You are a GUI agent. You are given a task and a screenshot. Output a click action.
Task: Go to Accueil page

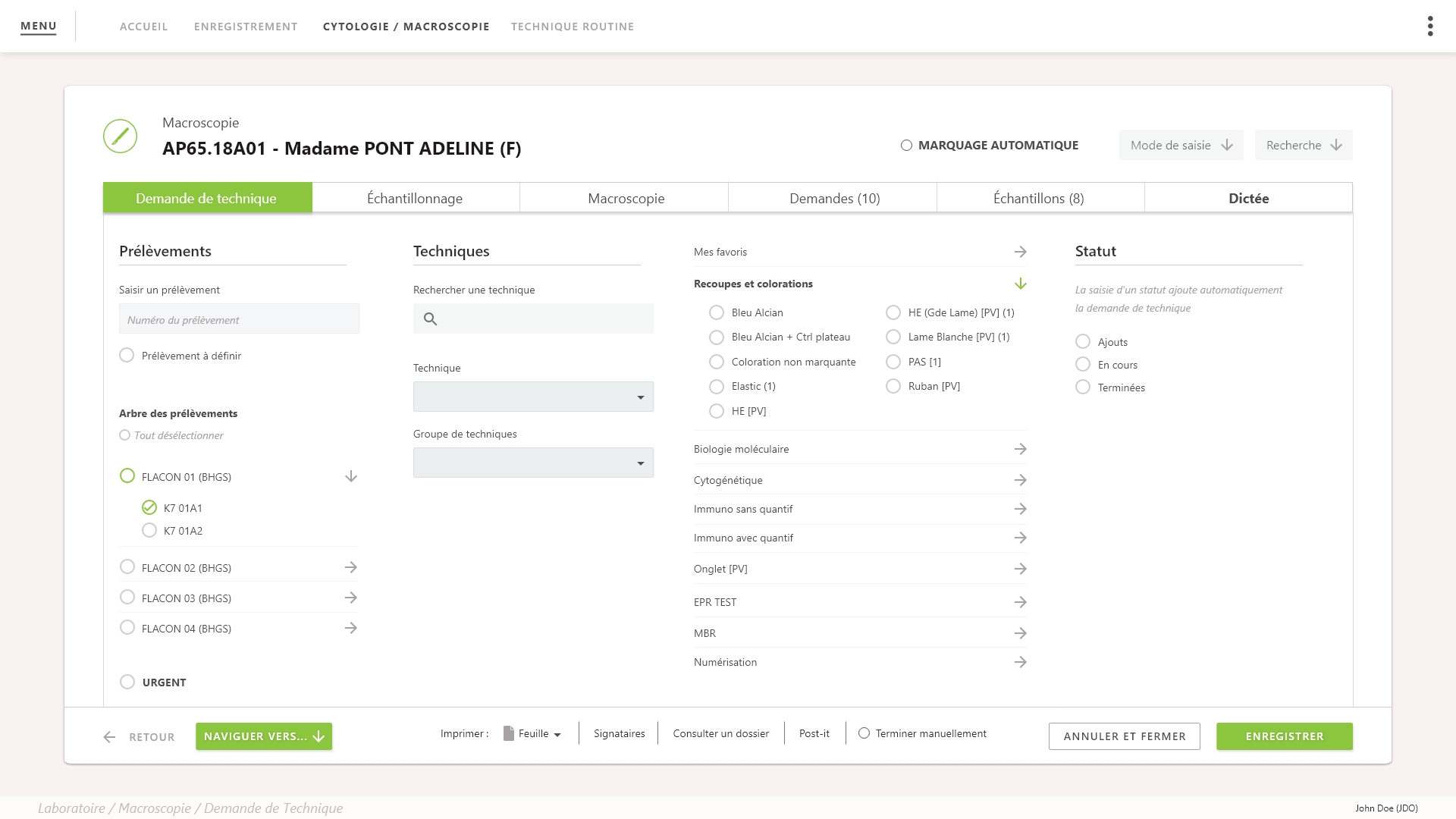point(144,27)
